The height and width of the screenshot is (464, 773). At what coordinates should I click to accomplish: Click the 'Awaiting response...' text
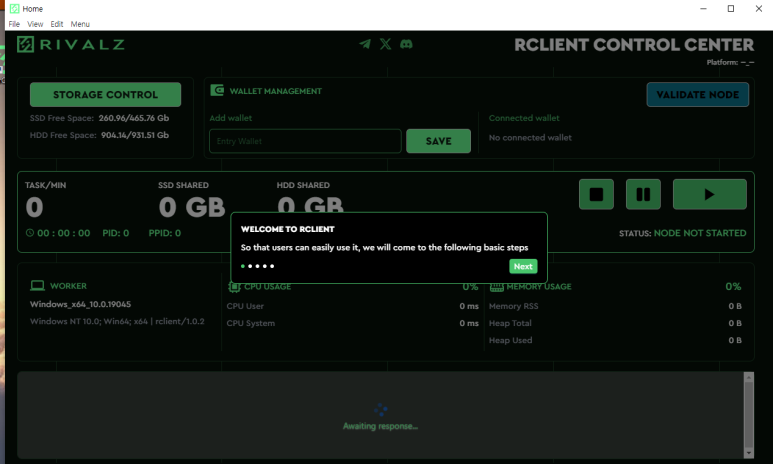[380, 426]
